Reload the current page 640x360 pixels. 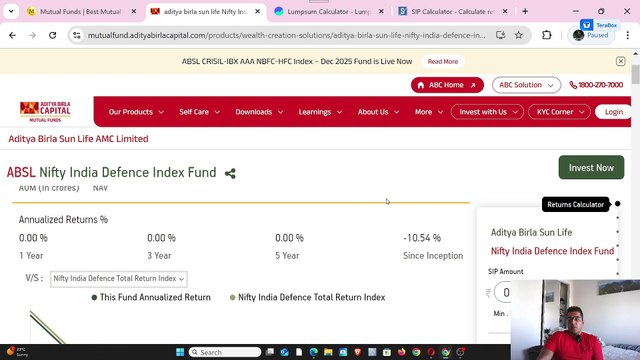coord(53,35)
